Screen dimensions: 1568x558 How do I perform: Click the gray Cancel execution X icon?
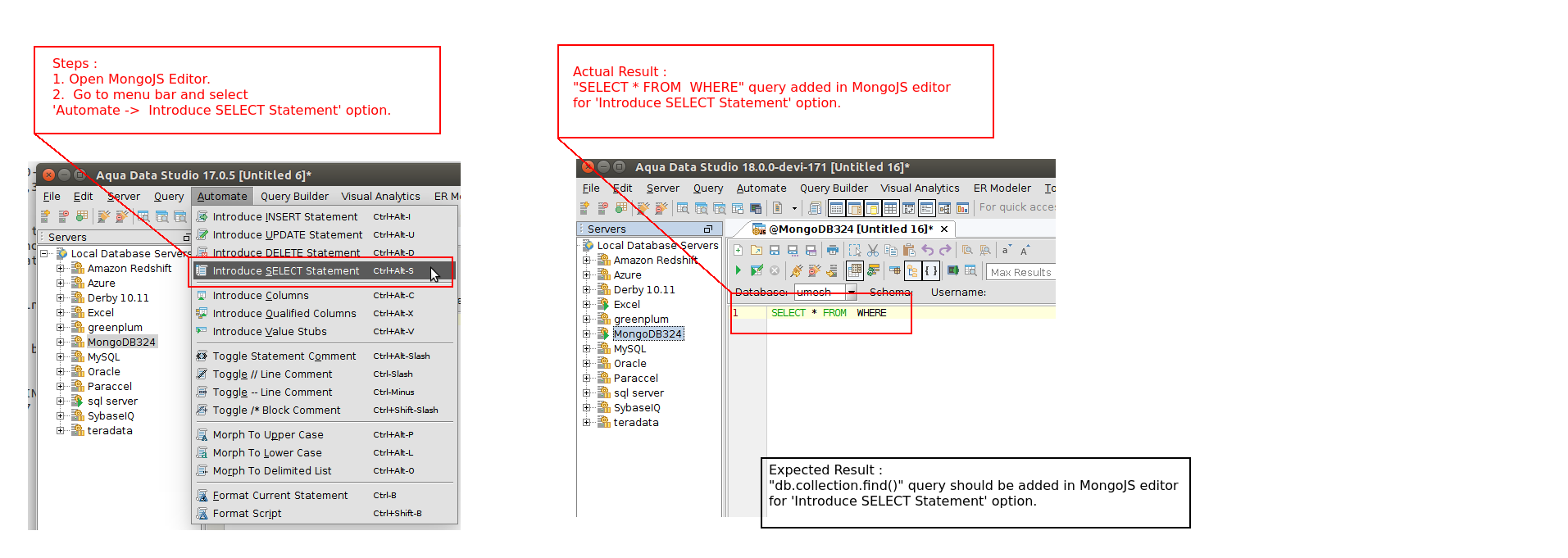[775, 270]
